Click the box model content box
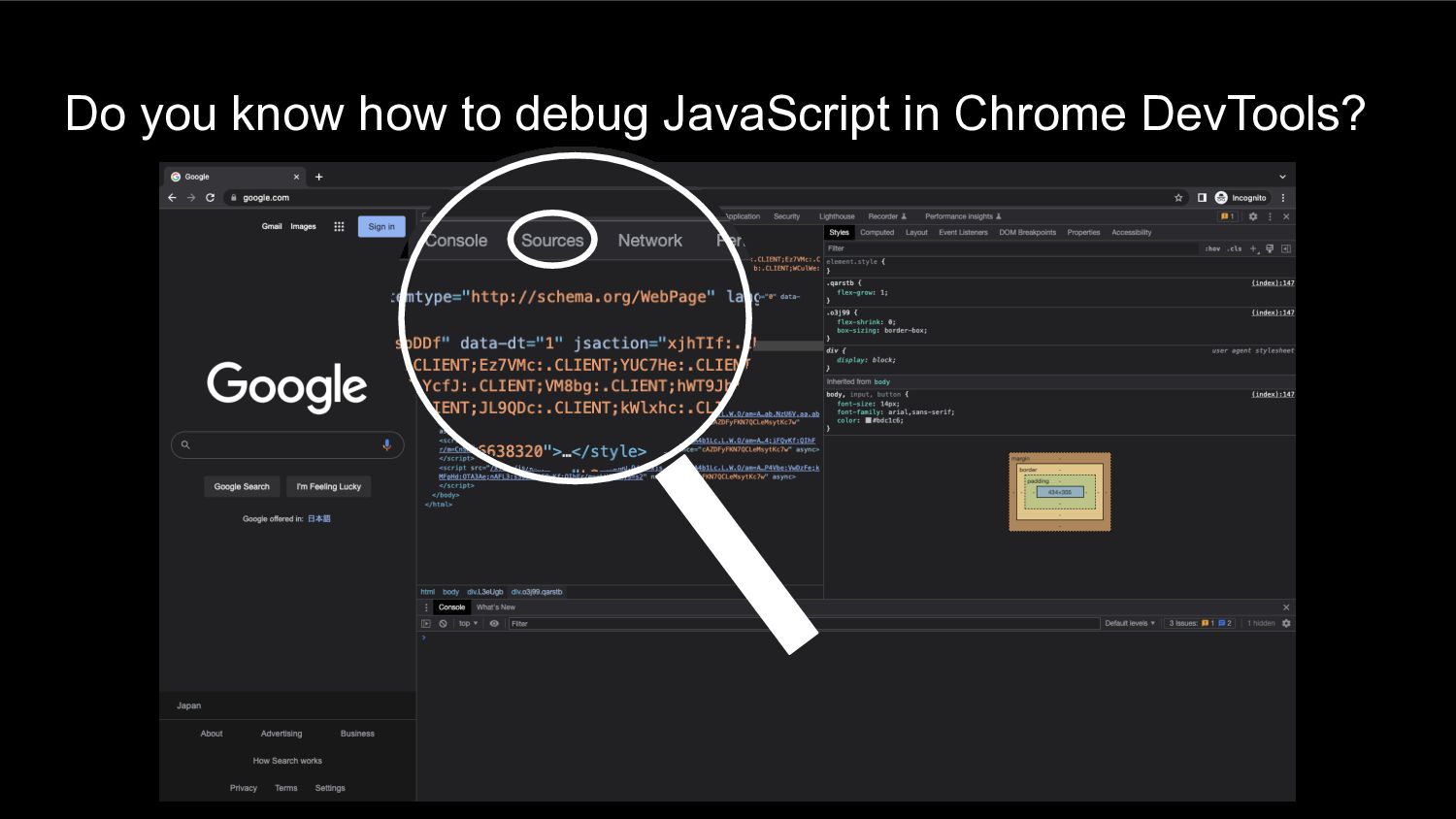Viewport: 1456px width, 819px height. (x=1060, y=492)
